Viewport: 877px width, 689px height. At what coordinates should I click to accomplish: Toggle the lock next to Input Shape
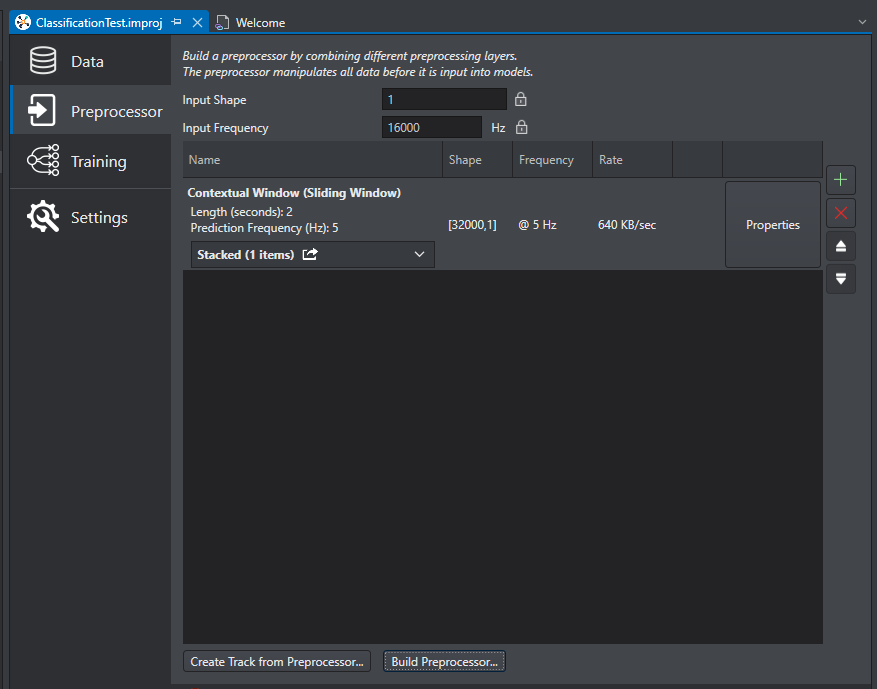520,100
